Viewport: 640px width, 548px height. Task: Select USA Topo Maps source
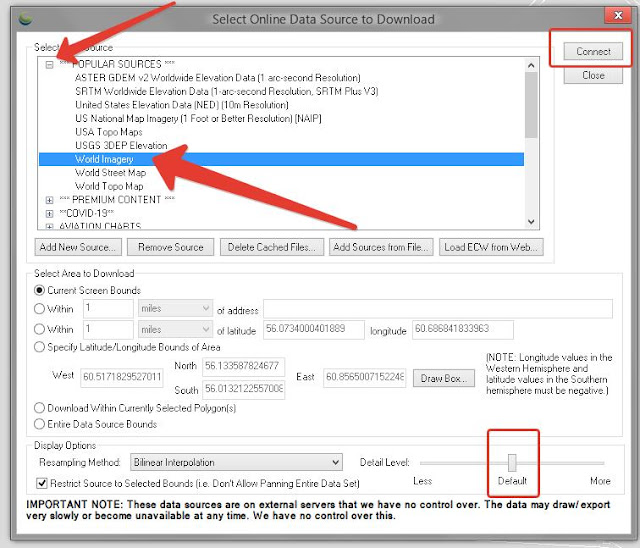(109, 132)
